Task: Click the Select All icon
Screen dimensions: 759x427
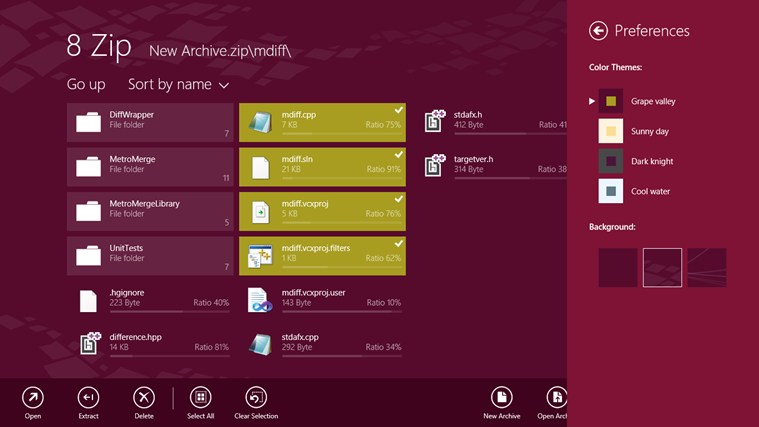Action: point(200,398)
